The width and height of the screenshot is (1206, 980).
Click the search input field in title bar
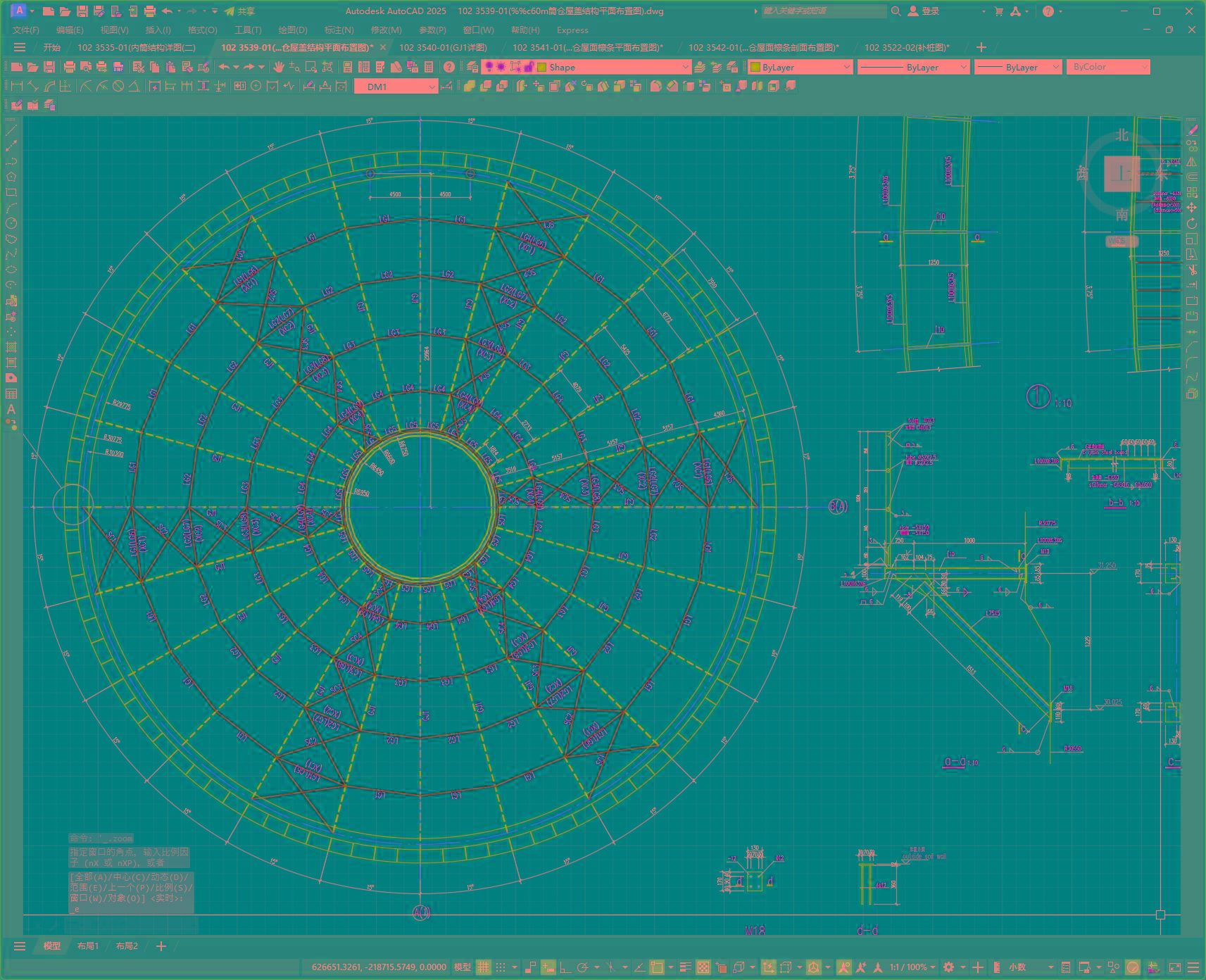tap(824, 11)
